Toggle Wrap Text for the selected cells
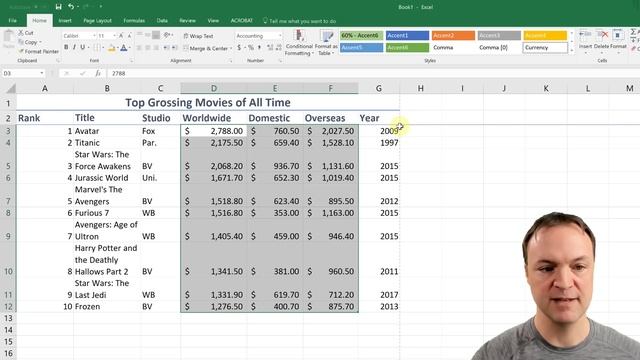This screenshot has width=640, height=360. point(198,36)
